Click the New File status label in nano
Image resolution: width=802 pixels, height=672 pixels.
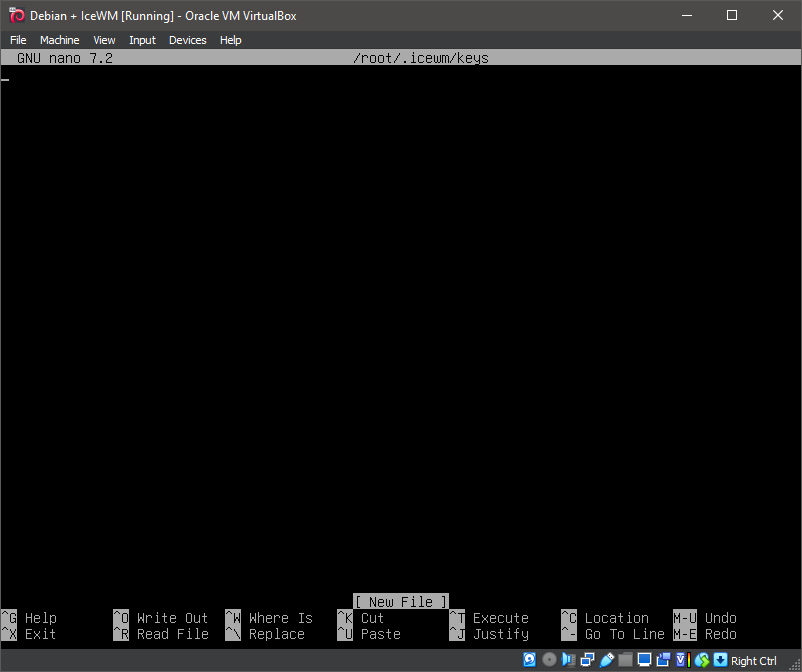click(x=400, y=600)
